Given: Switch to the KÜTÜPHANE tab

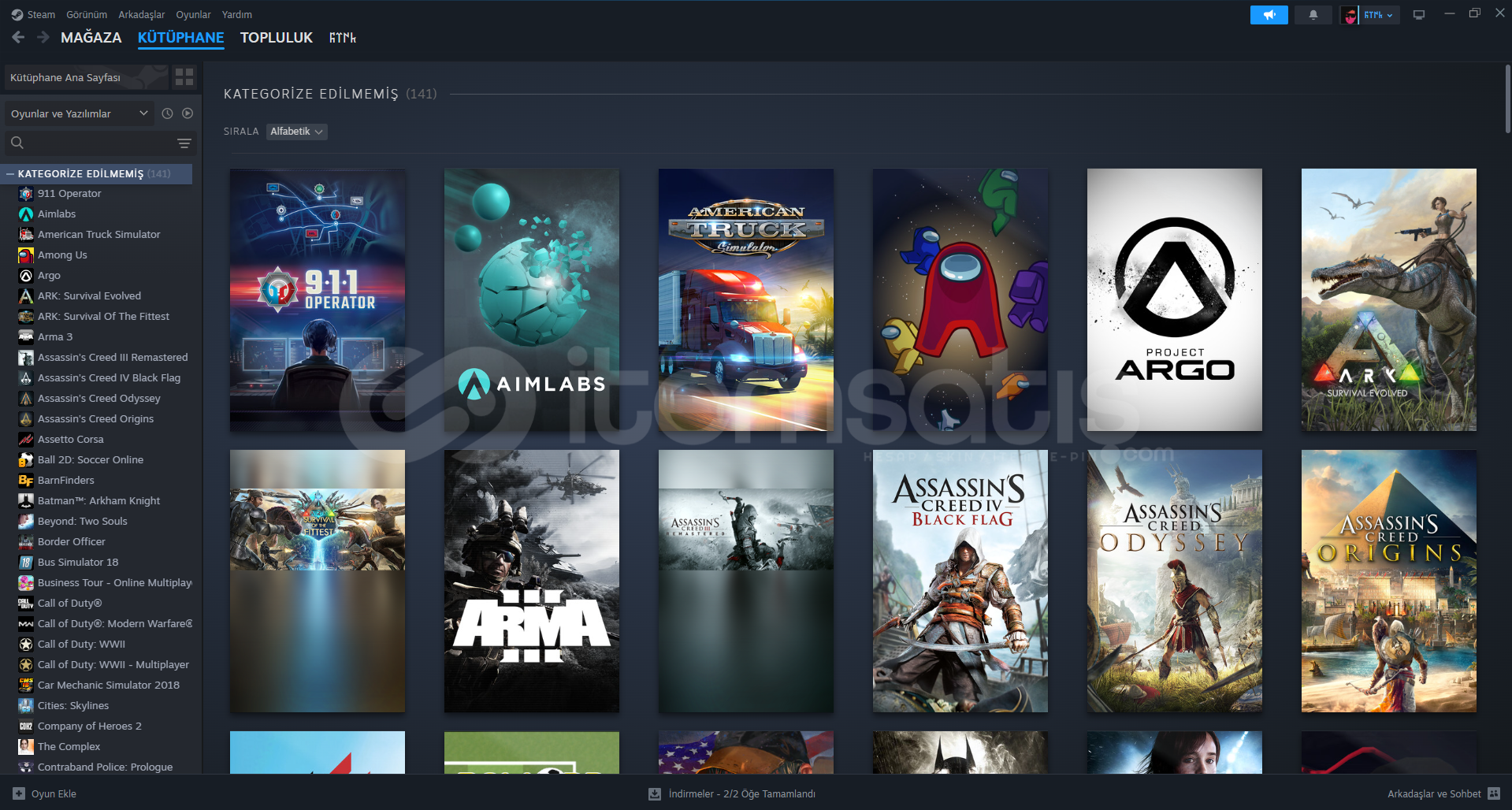Looking at the screenshot, I should pyautogui.click(x=181, y=38).
